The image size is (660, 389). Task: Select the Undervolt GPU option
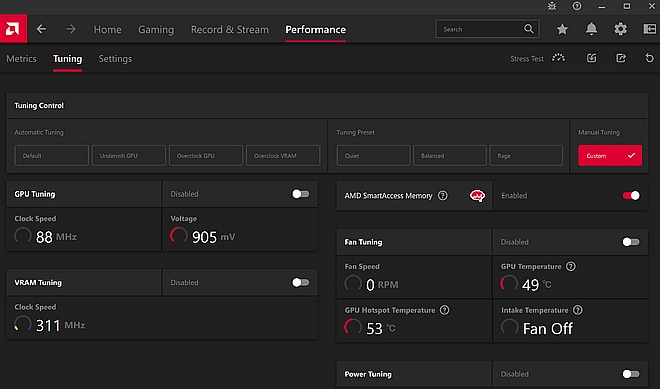coord(129,155)
